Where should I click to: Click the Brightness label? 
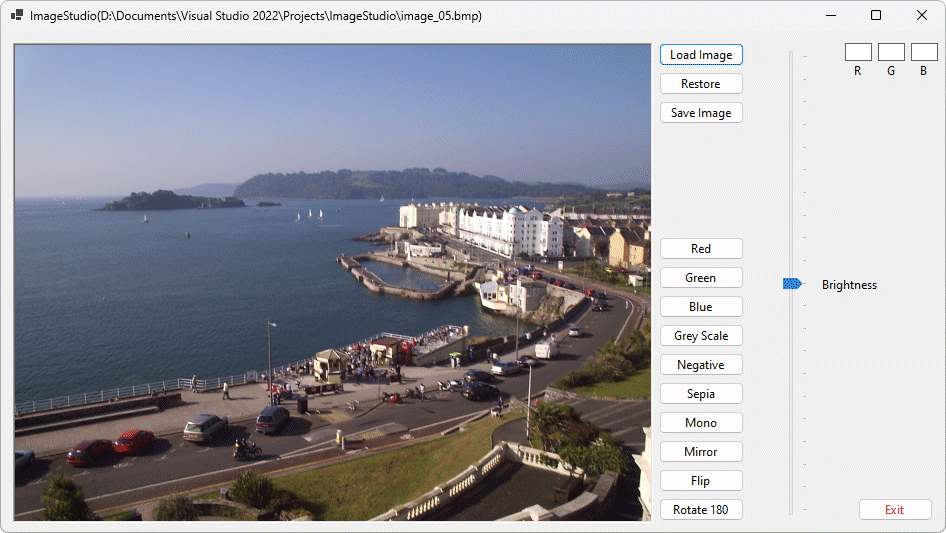tap(849, 285)
